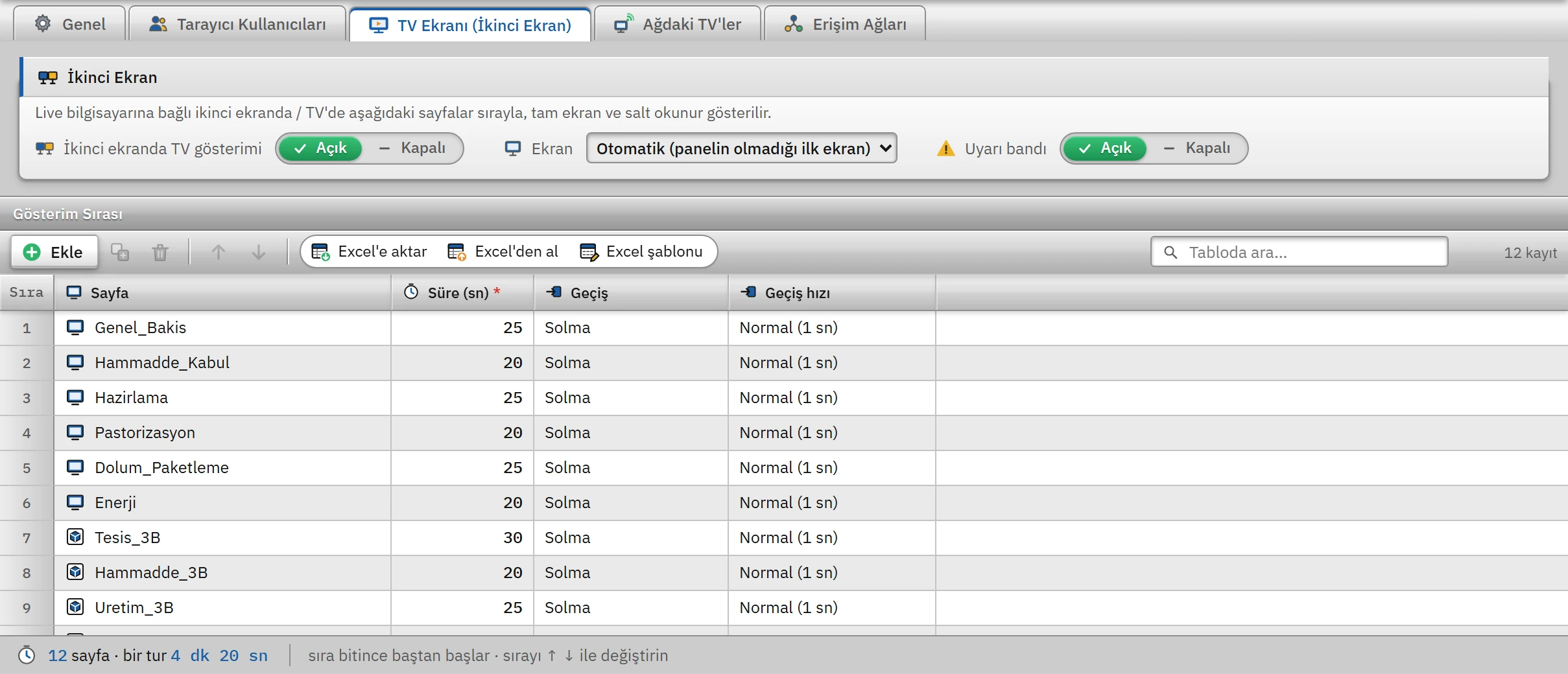Click the duplicate row icon
This screenshot has width=1568, height=674.
(x=120, y=252)
